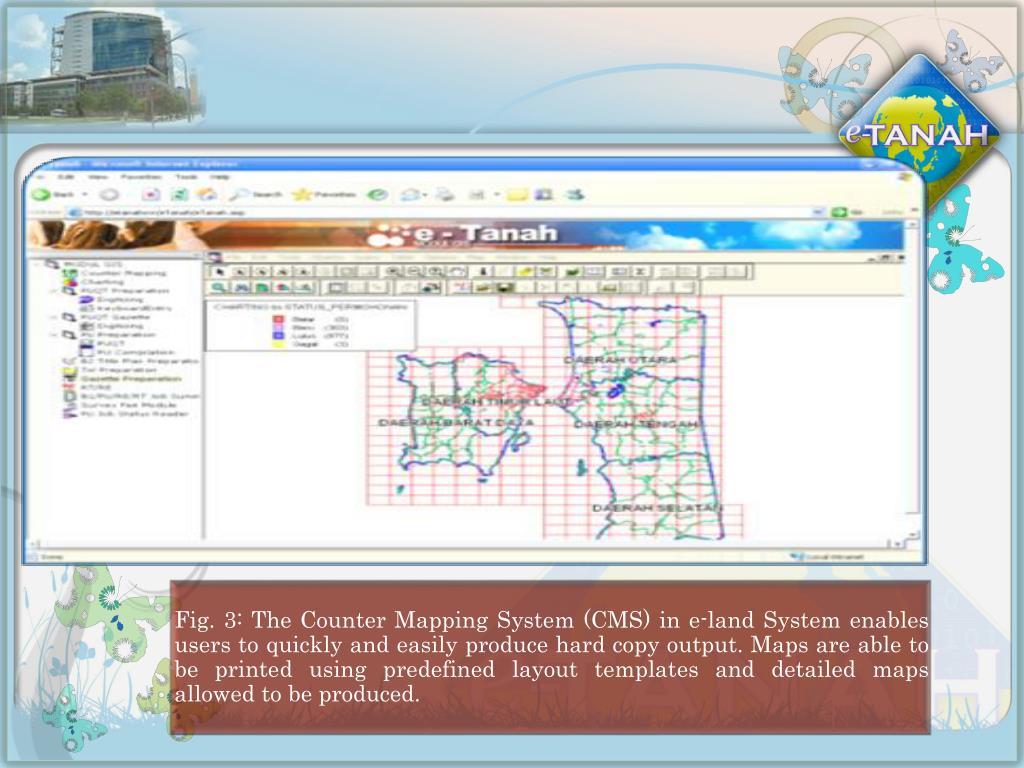This screenshot has height=768, width=1024.
Task: Open the binoculars find tool in the GIS toolbar
Action: click(x=242, y=287)
